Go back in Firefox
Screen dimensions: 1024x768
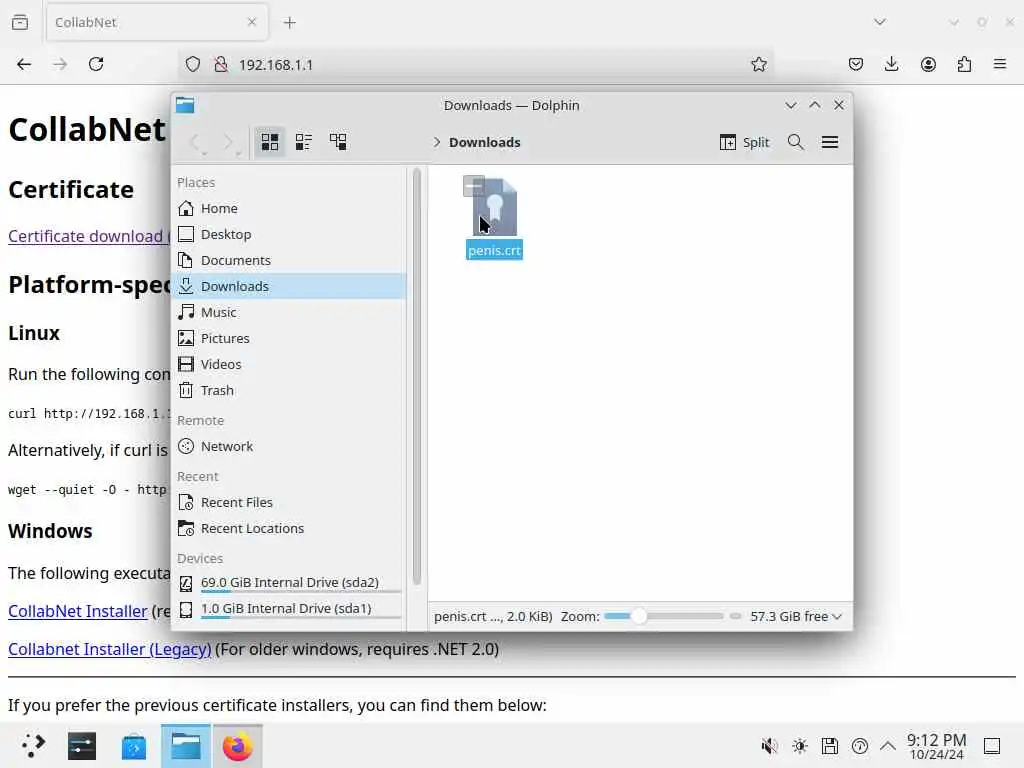(24, 64)
